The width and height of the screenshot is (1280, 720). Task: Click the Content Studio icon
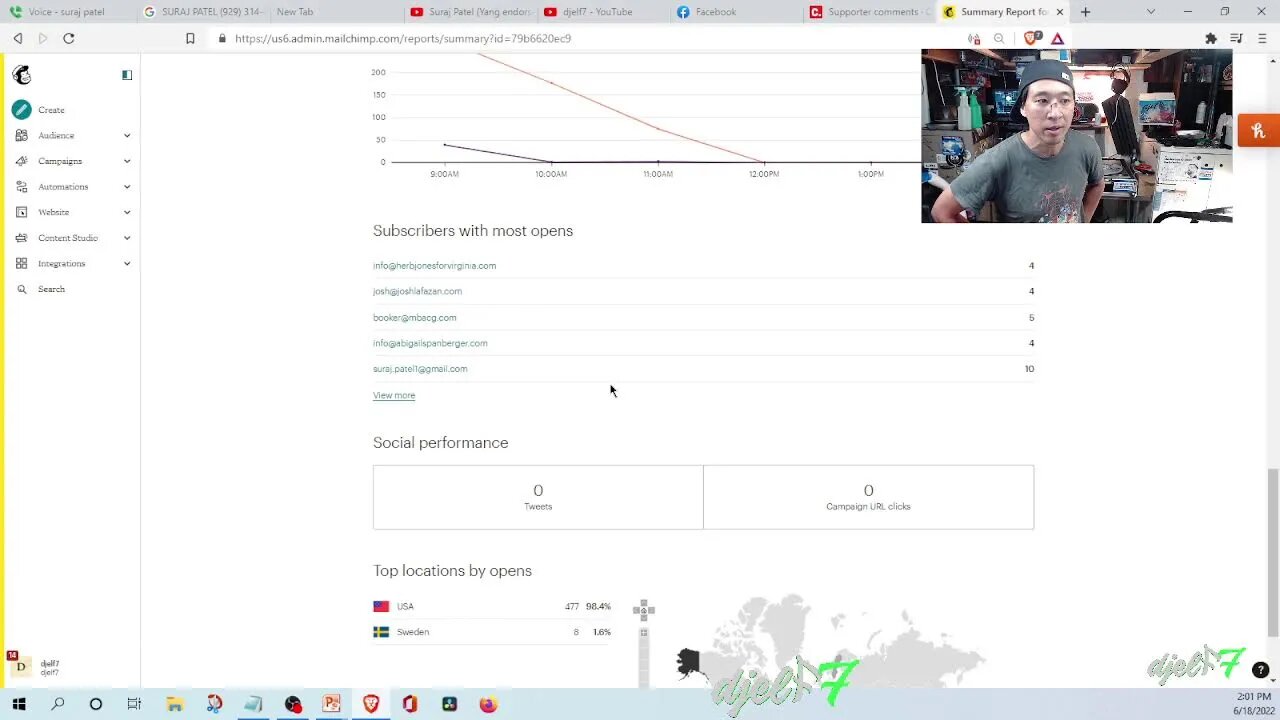tap(21, 238)
